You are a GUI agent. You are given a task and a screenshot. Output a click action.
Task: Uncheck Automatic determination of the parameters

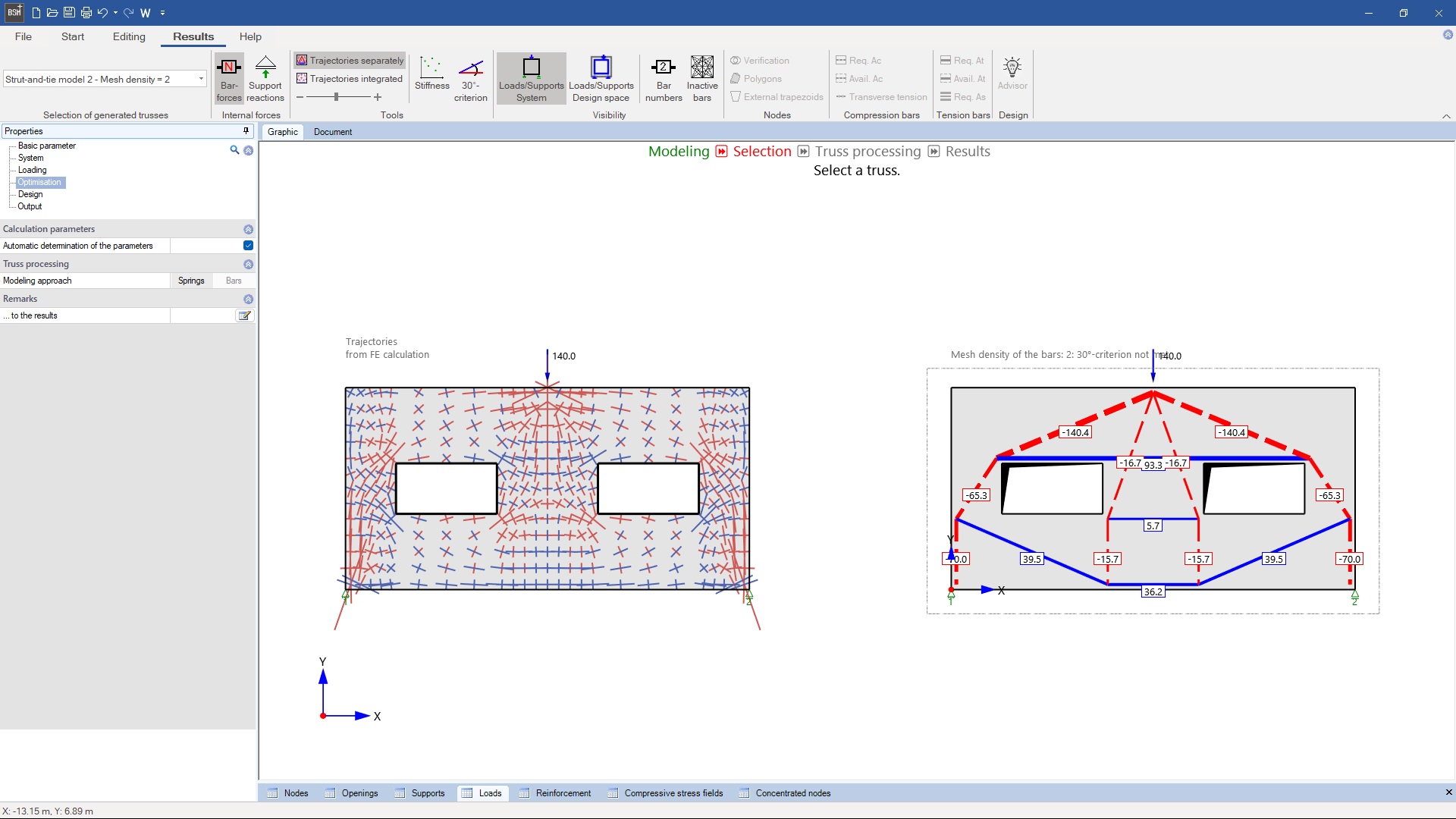247,245
